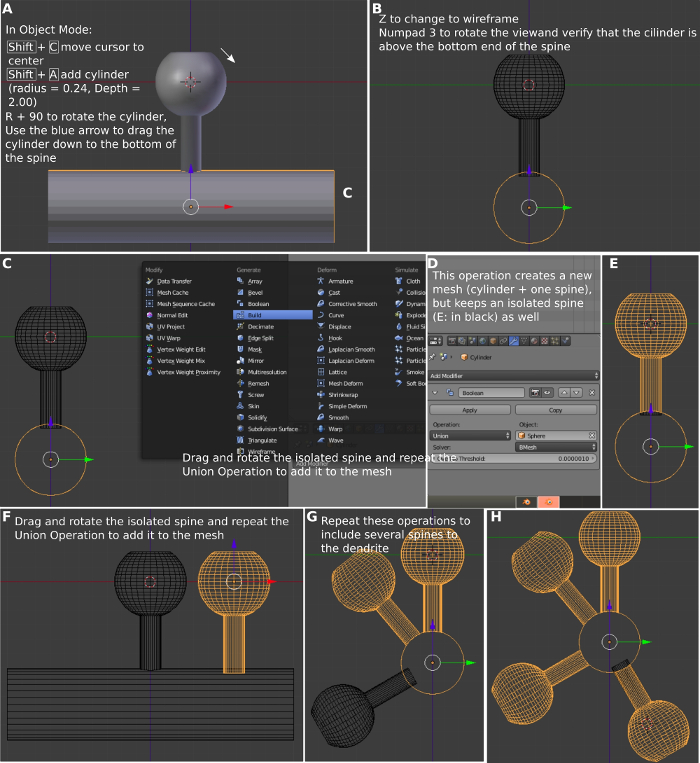
Task: Open the Physics properties tab icon
Action: pyautogui.click(x=565, y=341)
